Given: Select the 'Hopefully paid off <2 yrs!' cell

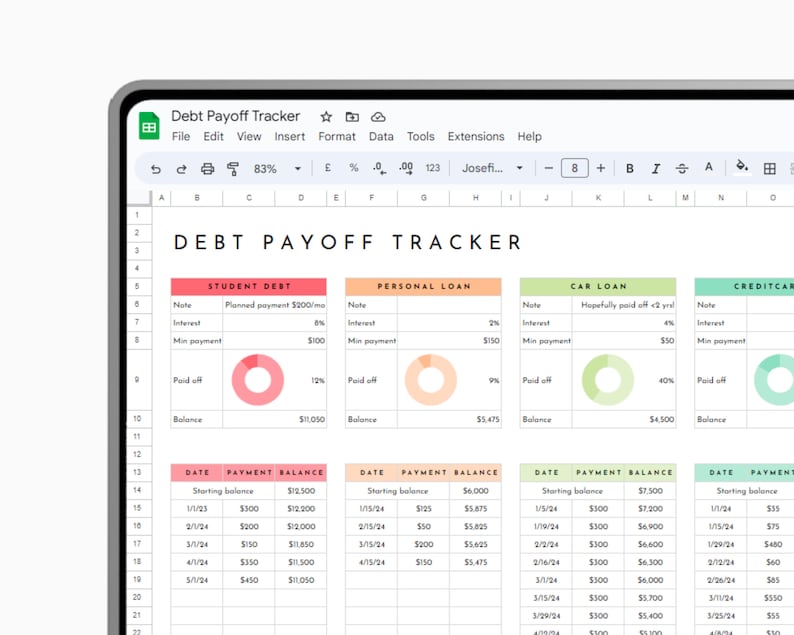Looking at the screenshot, I should click(624, 305).
